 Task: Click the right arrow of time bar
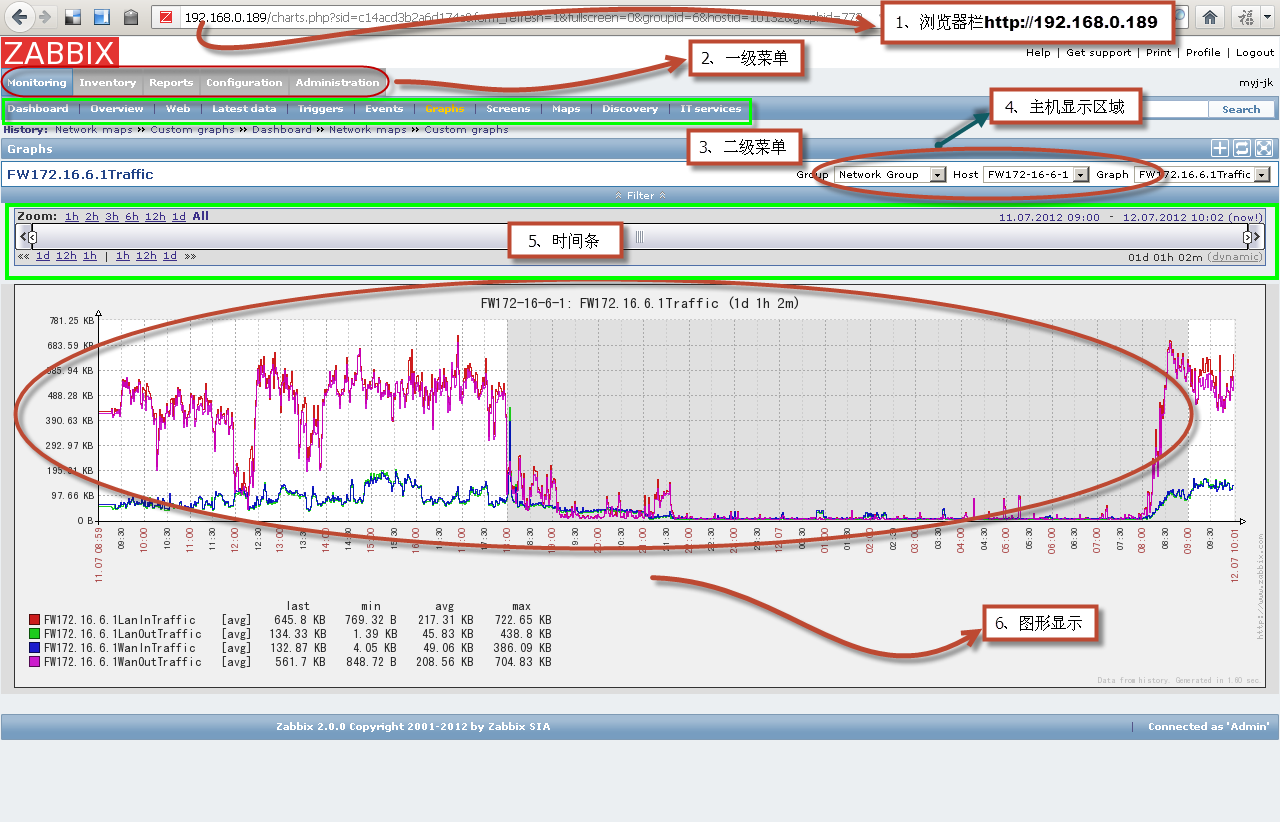[x=1257, y=237]
